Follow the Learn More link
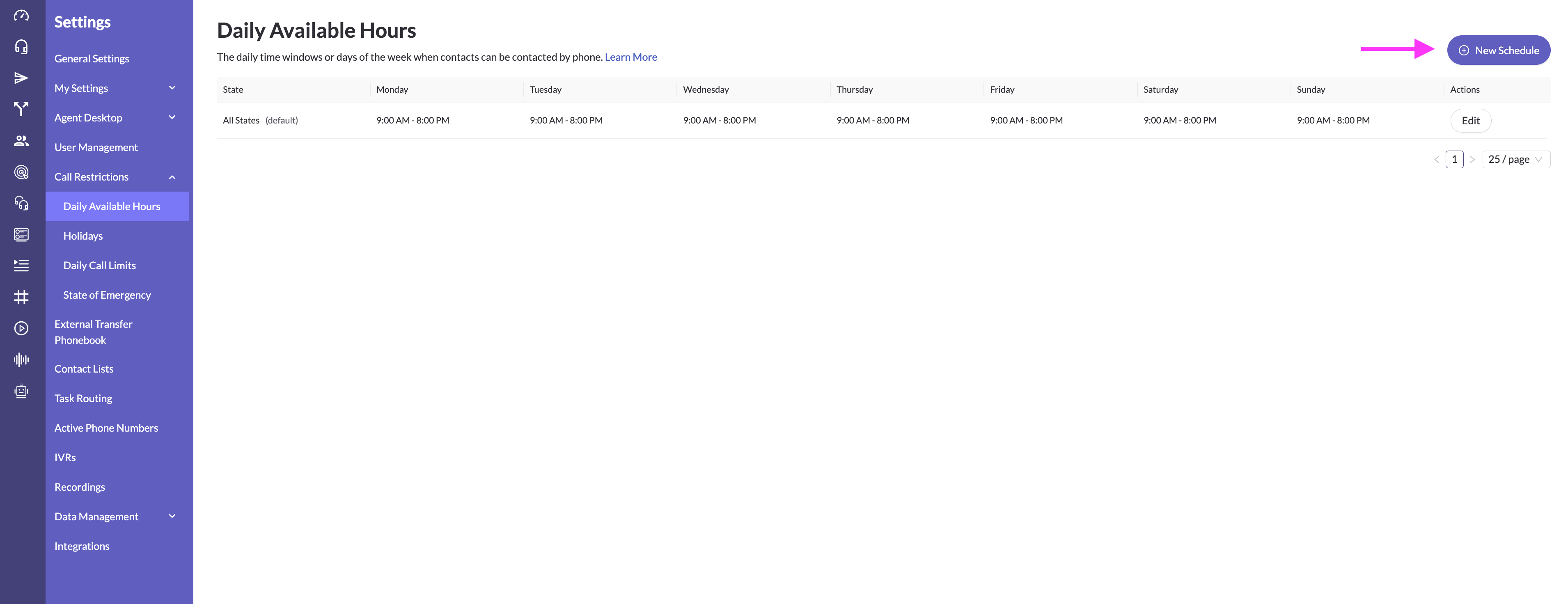Viewport: 1568px width, 604px height. (x=630, y=57)
